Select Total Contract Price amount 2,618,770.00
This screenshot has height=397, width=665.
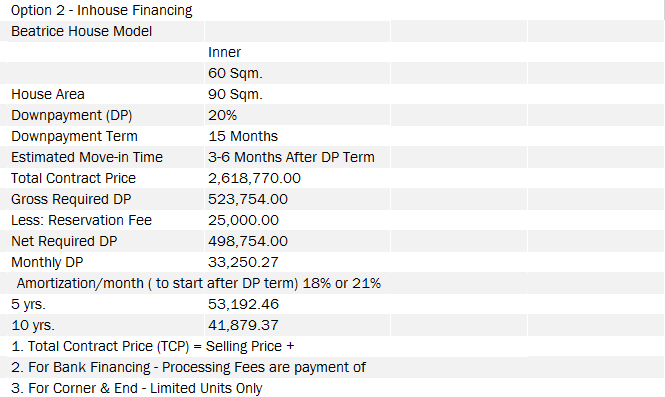[x=254, y=178]
